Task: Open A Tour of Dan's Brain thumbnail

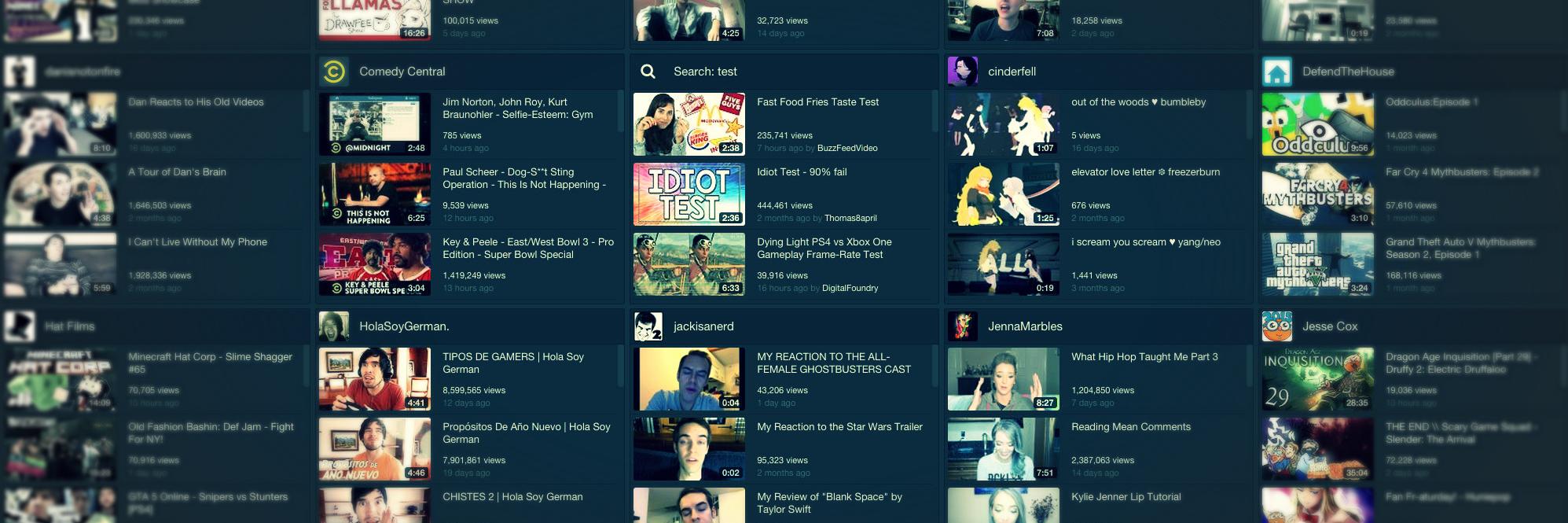Action: click(61, 194)
